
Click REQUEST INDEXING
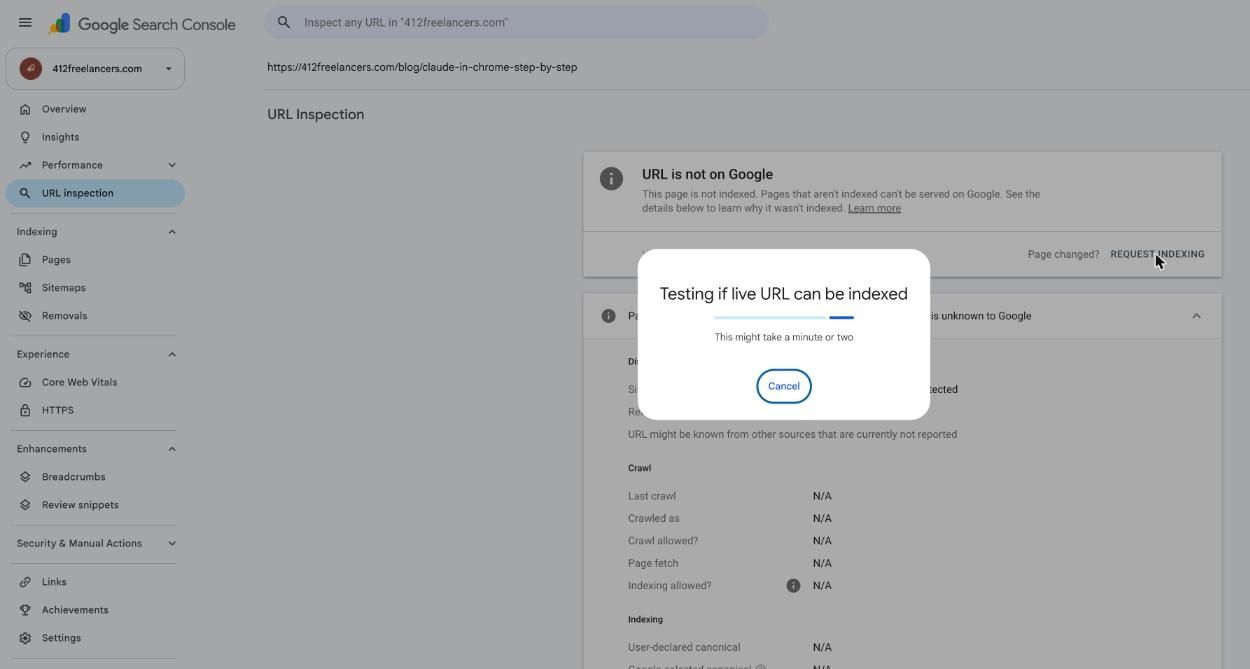[1157, 254]
